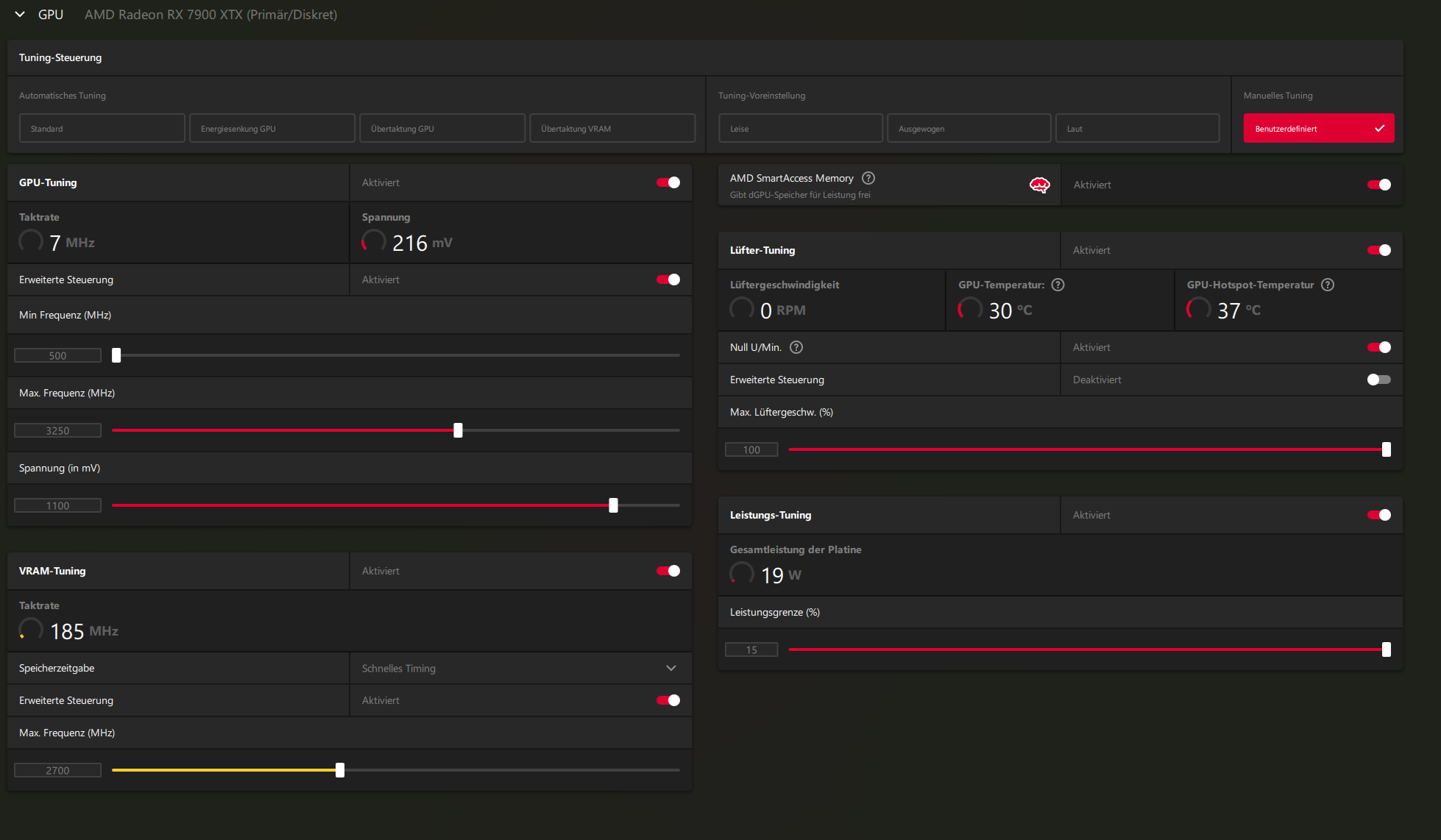
Task: Click the GPU-Temperatur help question mark
Action: (1058, 285)
